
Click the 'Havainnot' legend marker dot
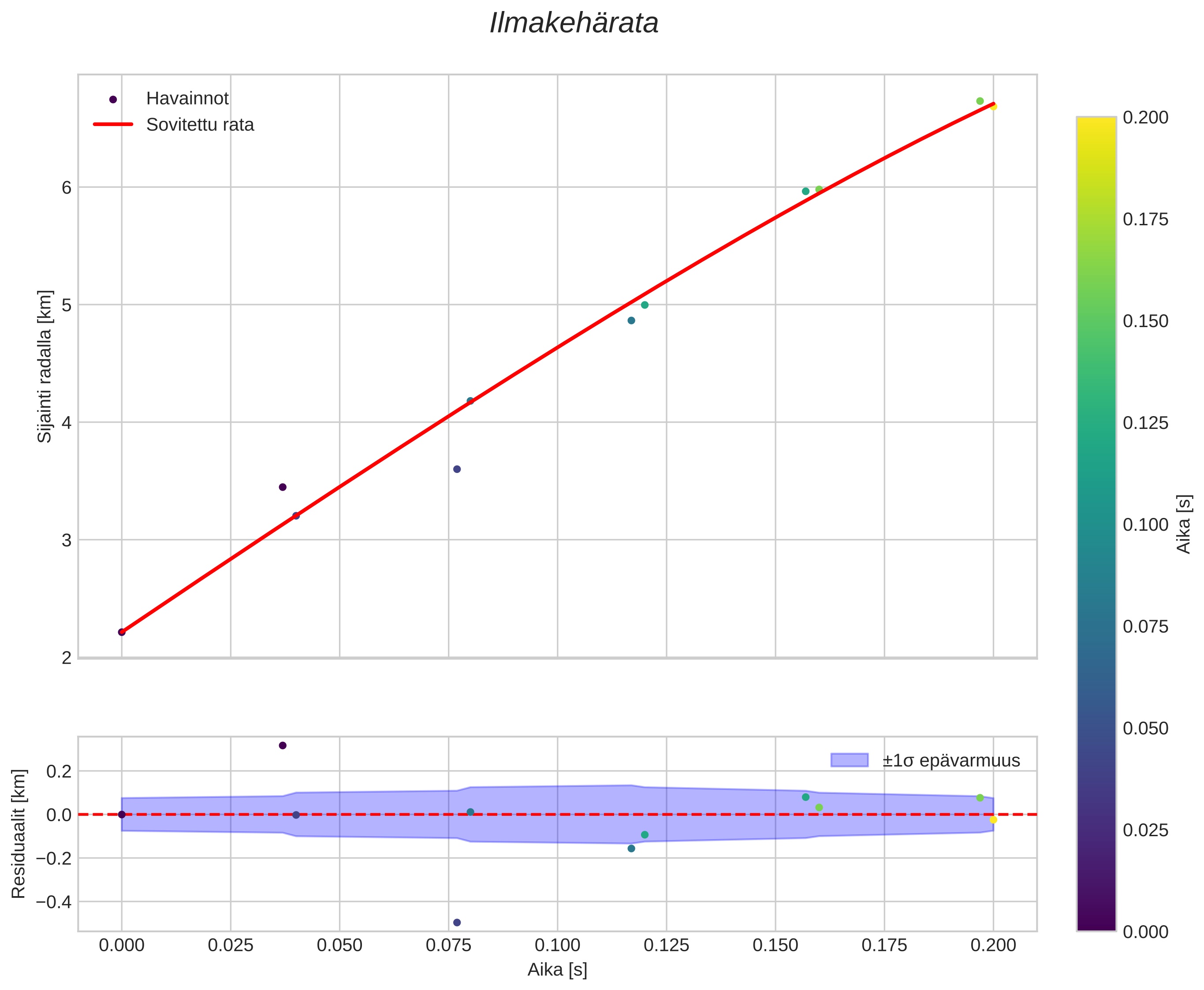(113, 99)
